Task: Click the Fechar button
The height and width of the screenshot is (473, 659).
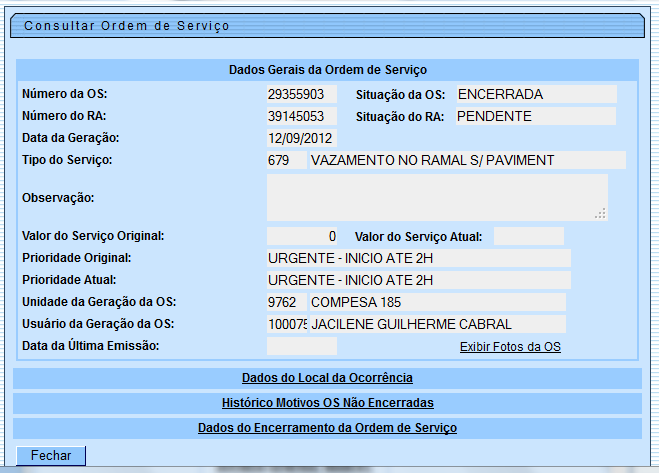Action: [50, 455]
